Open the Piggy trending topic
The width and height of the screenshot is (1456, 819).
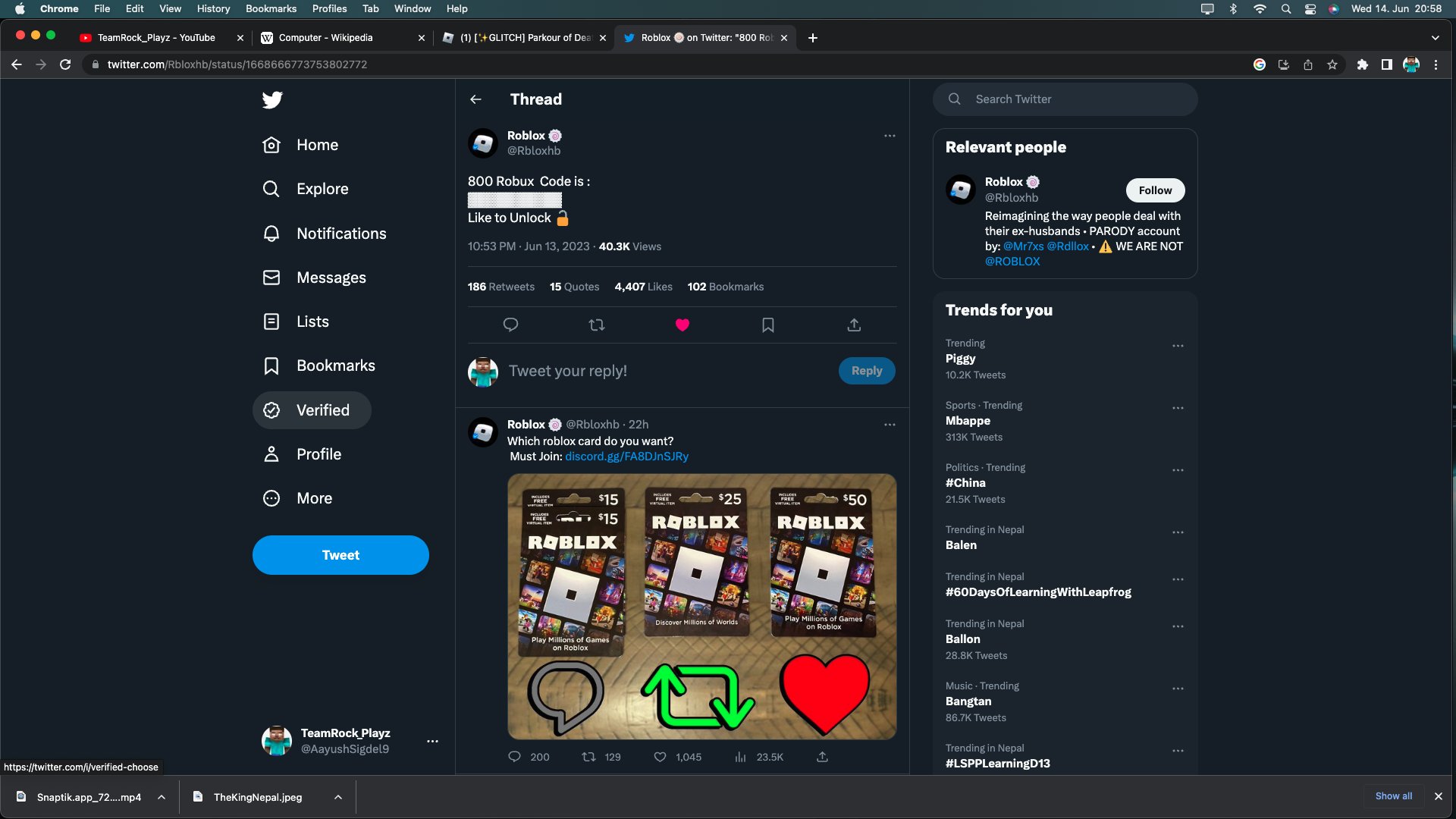(x=960, y=359)
